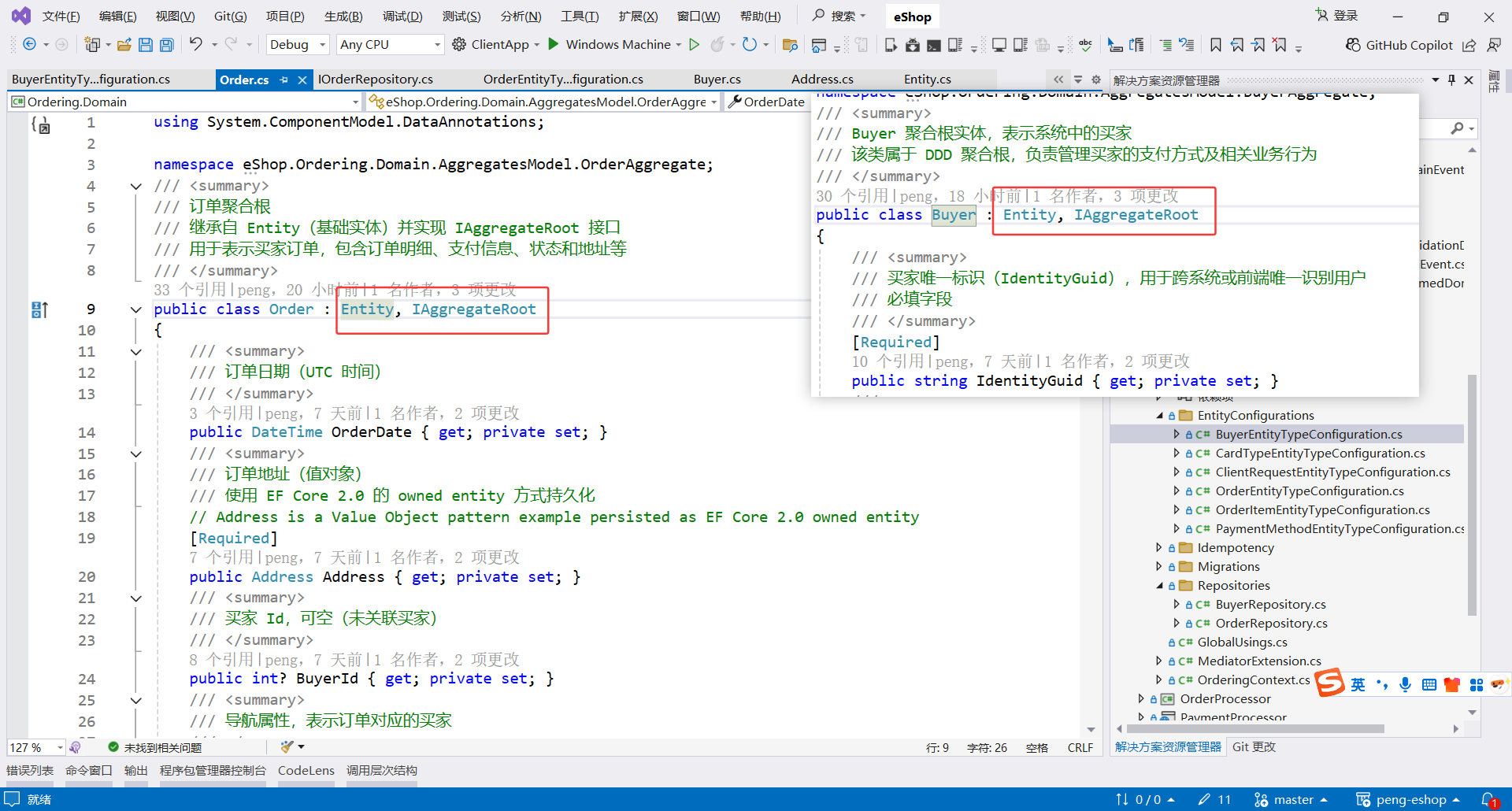The width and height of the screenshot is (1512, 811).
Task: Save the current file with single-disk icon
Action: [x=146, y=45]
